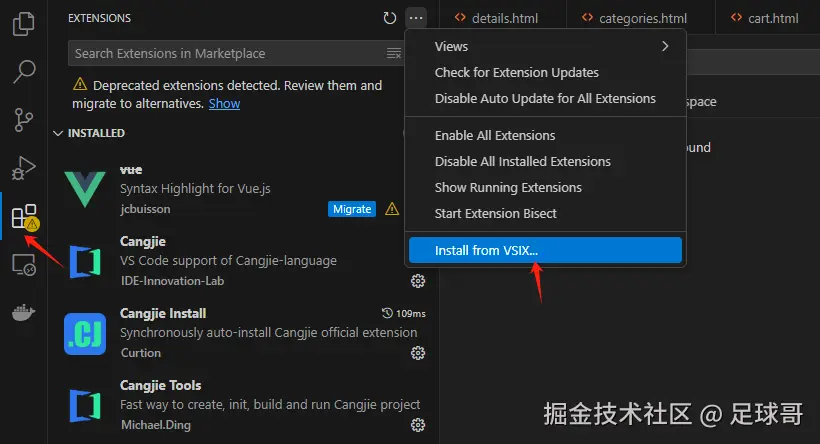The height and width of the screenshot is (444, 820).
Task: Open the Cangjie extension entry title
Action: [x=143, y=242]
